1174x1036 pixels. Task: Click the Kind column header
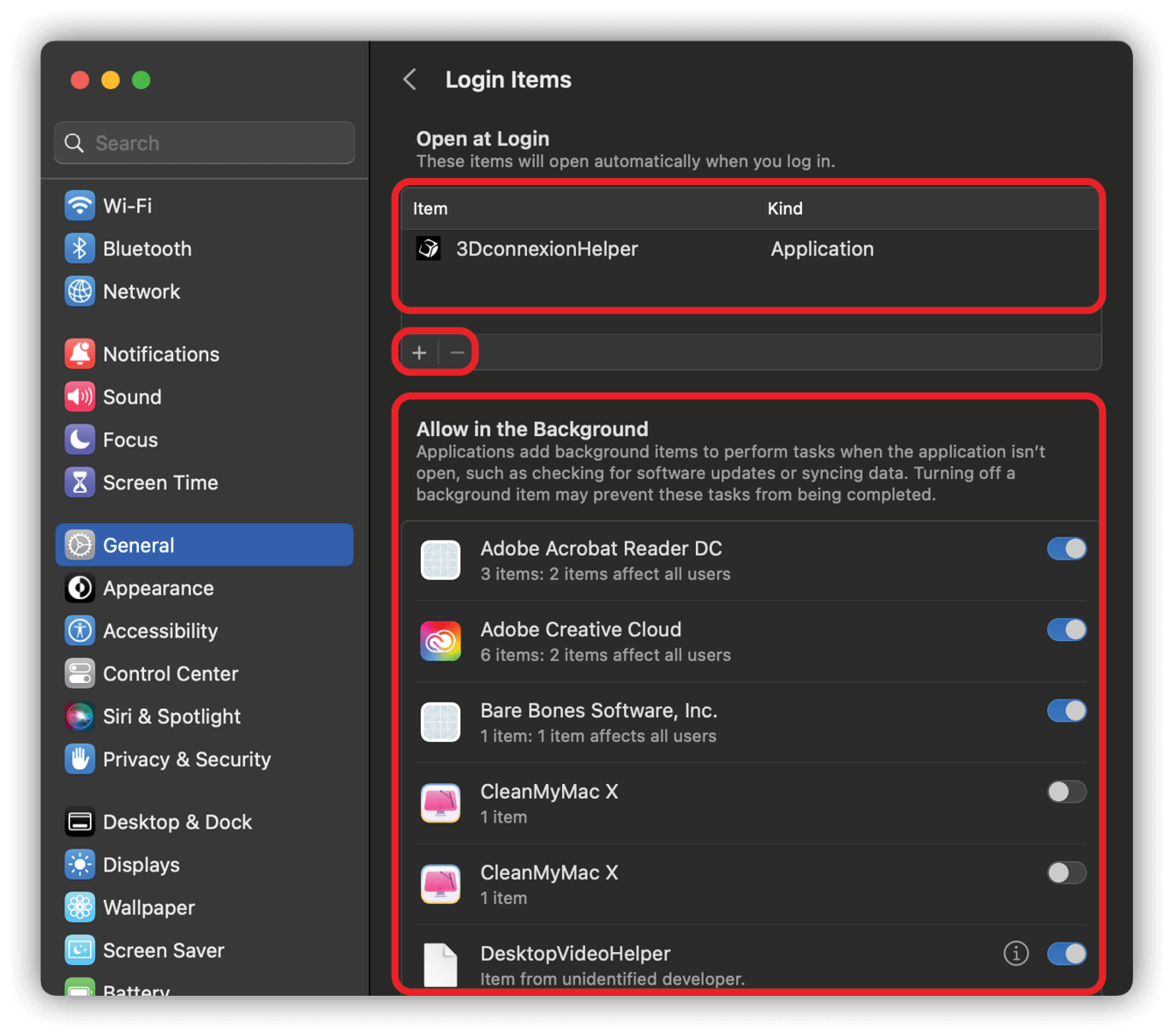pyautogui.click(x=785, y=208)
